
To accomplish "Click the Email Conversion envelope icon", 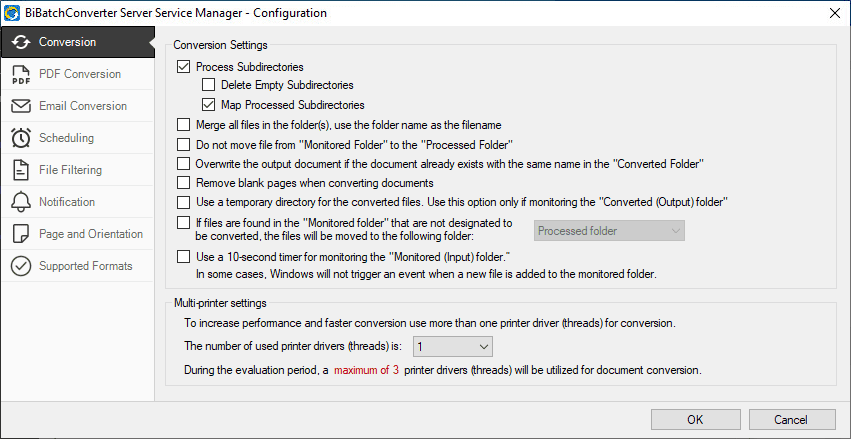I will 21,106.
